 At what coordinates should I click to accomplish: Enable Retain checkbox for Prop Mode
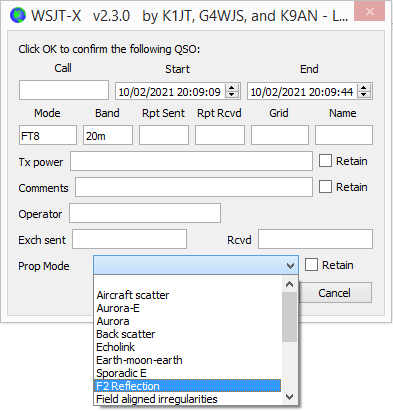[x=311, y=265]
